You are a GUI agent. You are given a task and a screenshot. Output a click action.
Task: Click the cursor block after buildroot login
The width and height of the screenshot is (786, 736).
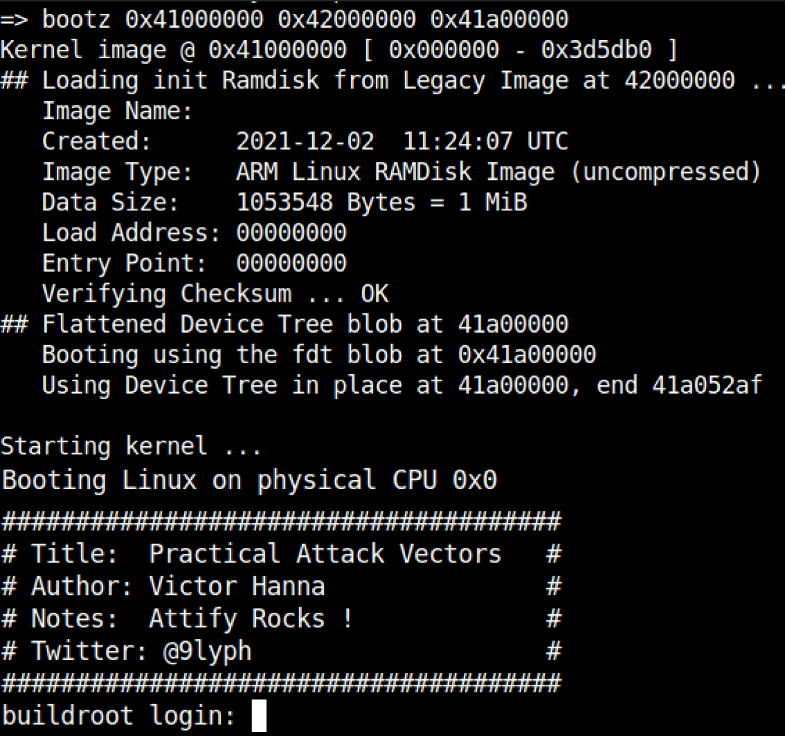[x=259, y=715]
